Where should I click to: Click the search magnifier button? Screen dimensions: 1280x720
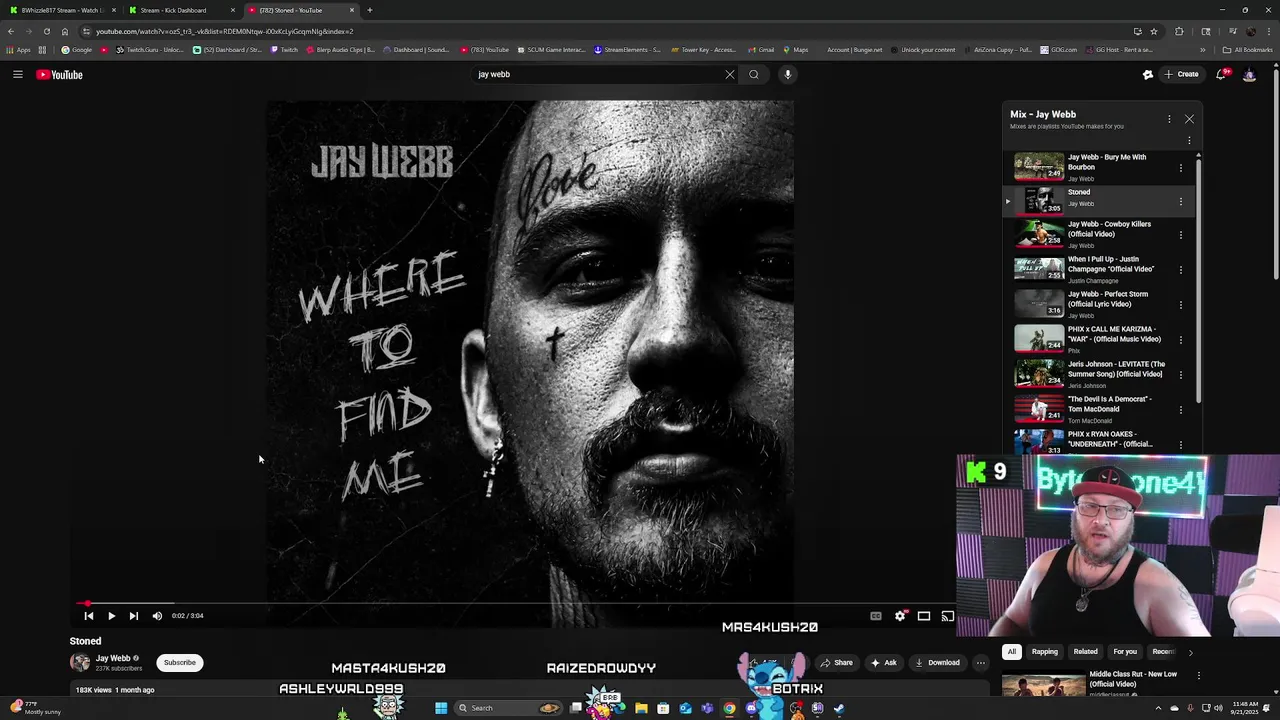tap(754, 74)
